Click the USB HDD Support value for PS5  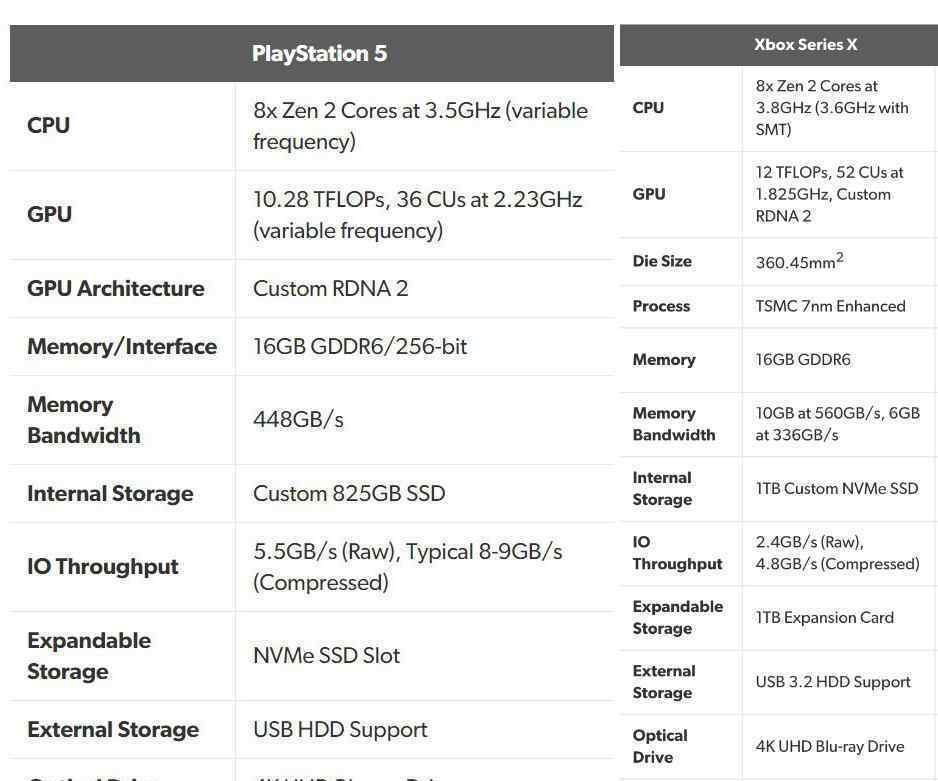340,730
